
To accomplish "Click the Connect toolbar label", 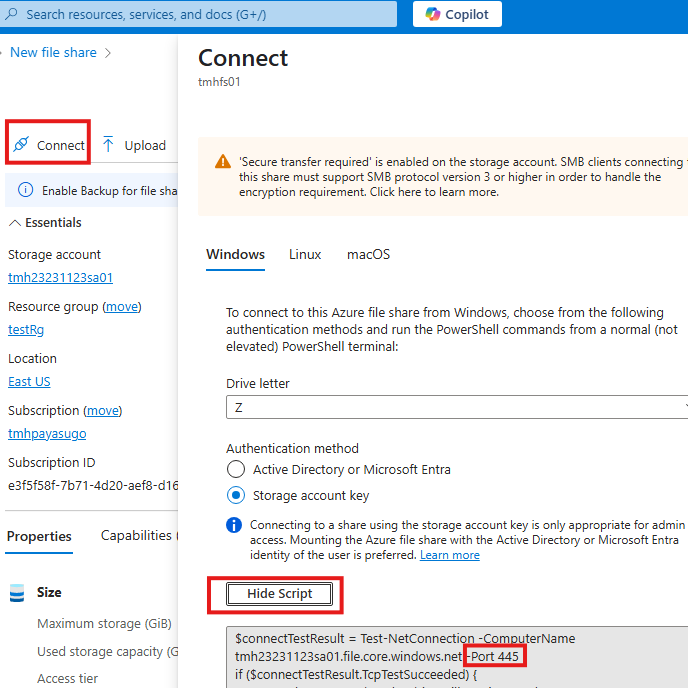I will (61, 145).
